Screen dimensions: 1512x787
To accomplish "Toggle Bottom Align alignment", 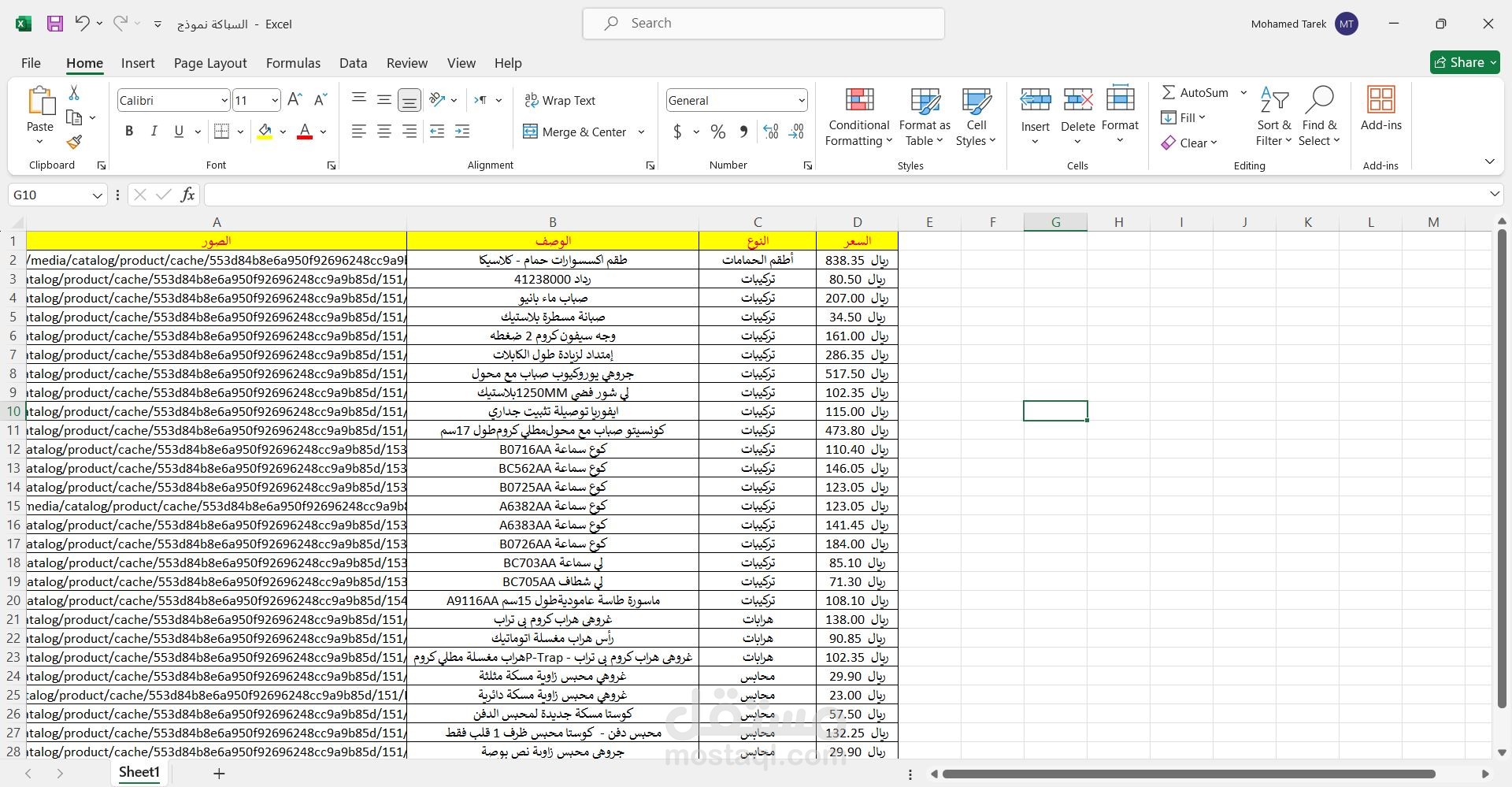I will coord(409,100).
